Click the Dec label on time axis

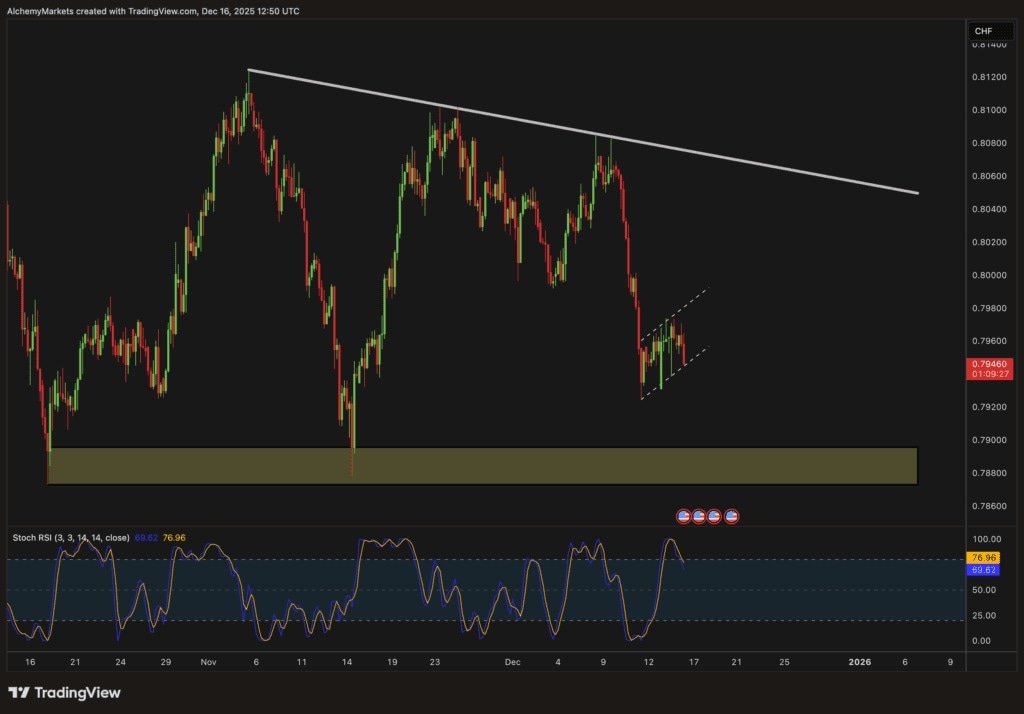(512, 662)
